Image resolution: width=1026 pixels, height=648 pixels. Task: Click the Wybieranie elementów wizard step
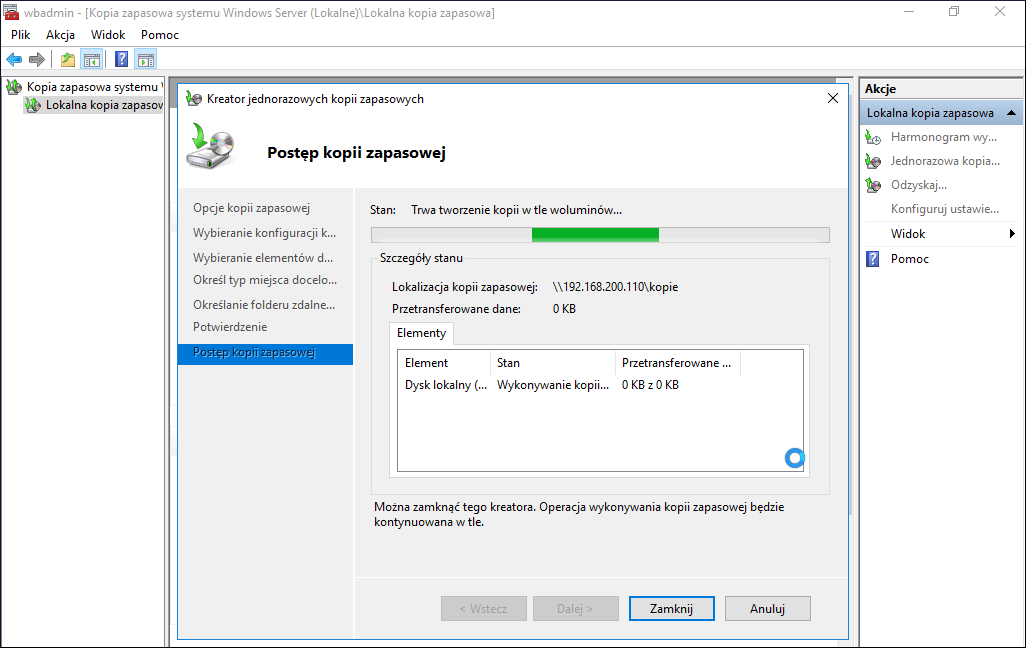click(x=263, y=258)
